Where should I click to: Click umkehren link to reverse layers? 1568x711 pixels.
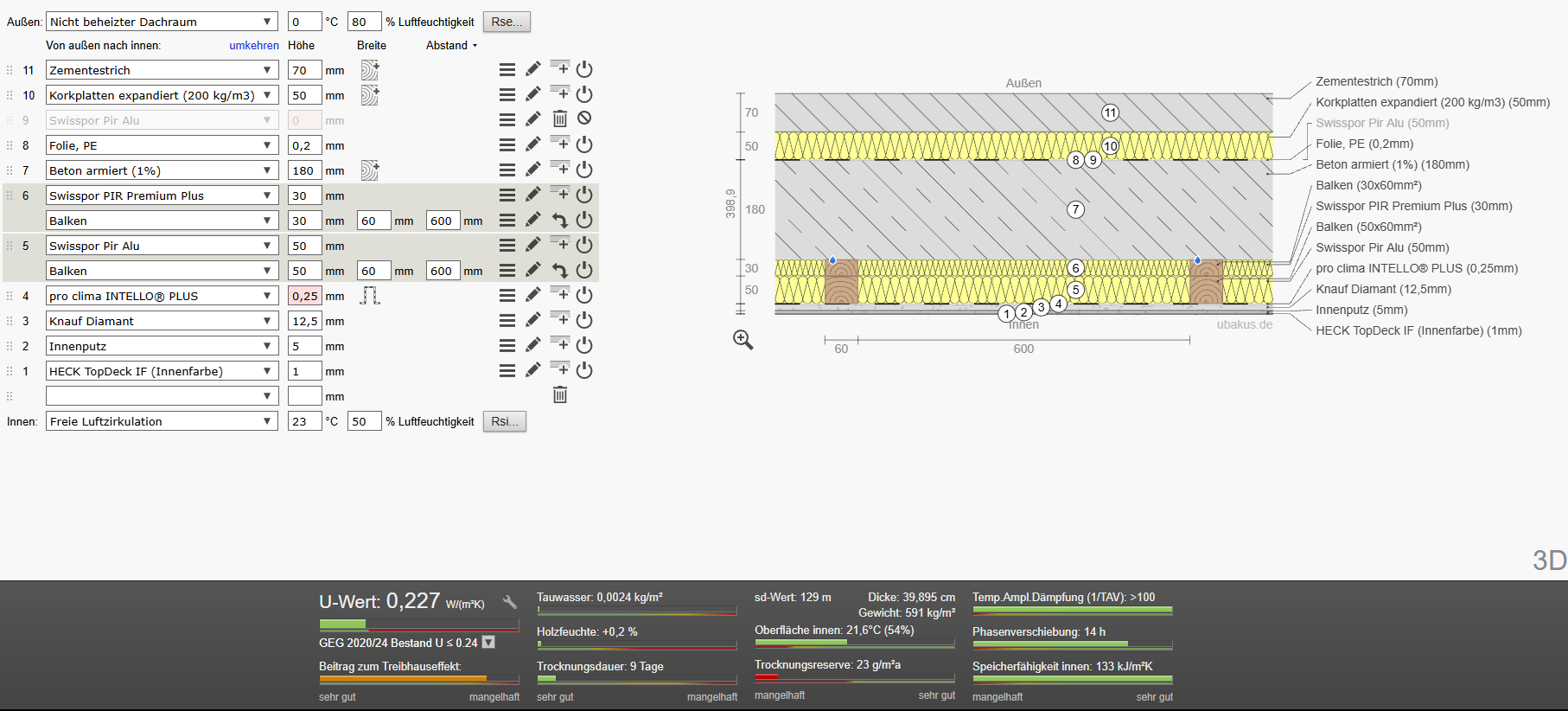pos(254,45)
